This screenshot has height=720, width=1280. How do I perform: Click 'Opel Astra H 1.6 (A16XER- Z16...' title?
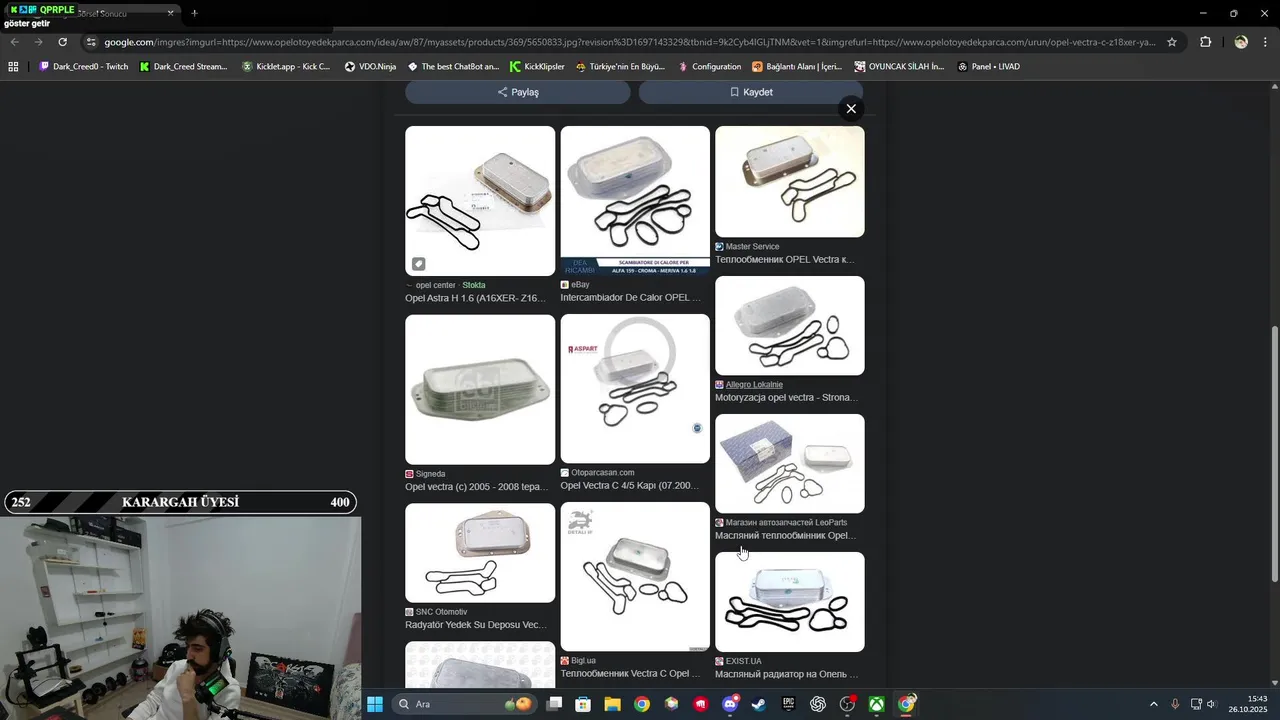tap(475, 298)
